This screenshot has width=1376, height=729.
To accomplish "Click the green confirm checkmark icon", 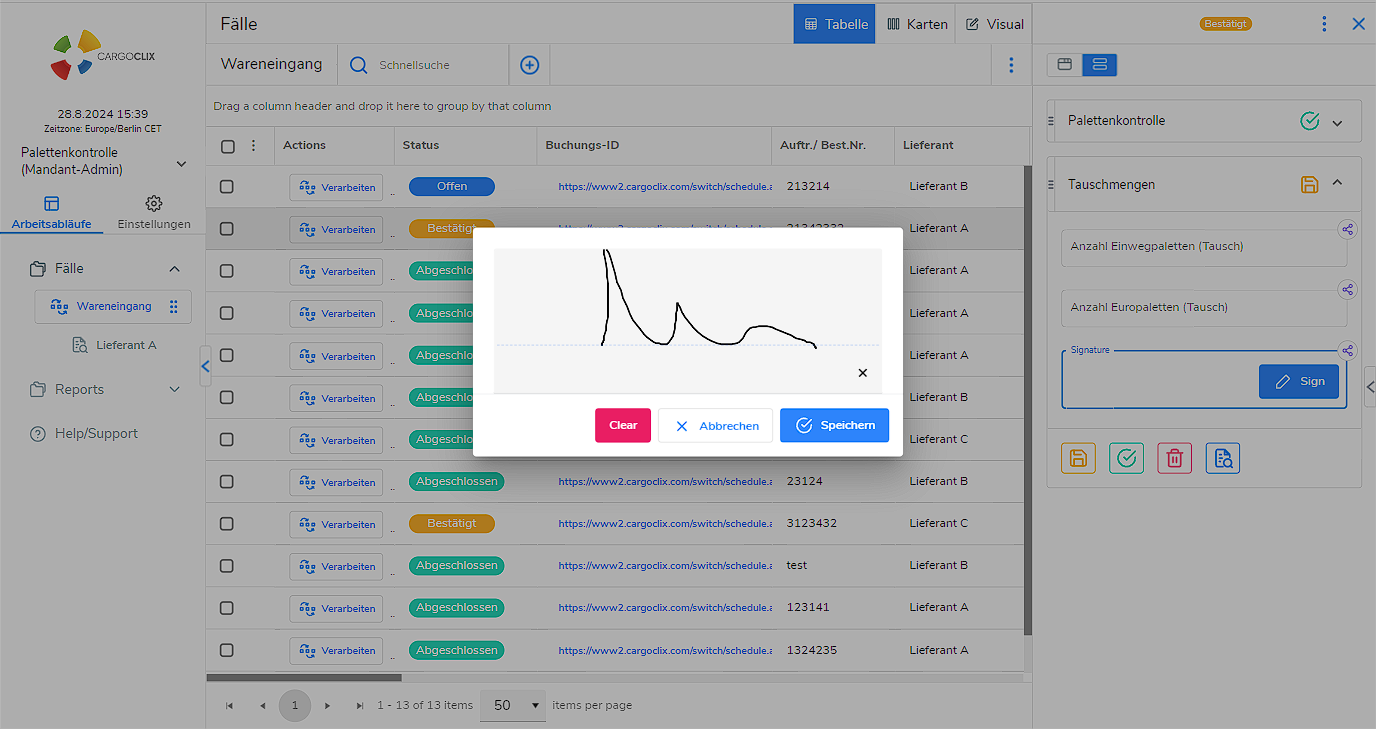I will tap(1126, 458).
